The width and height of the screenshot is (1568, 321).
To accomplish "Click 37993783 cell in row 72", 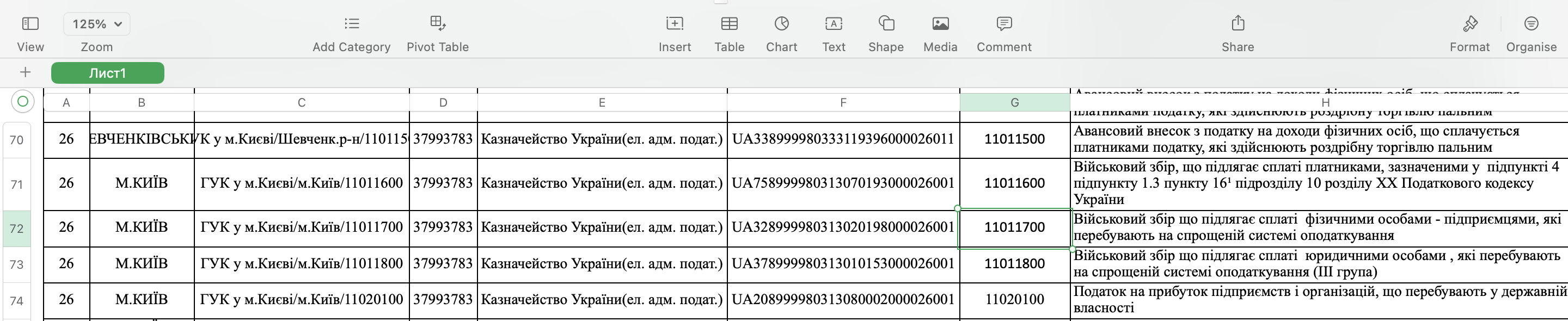I will click(443, 227).
